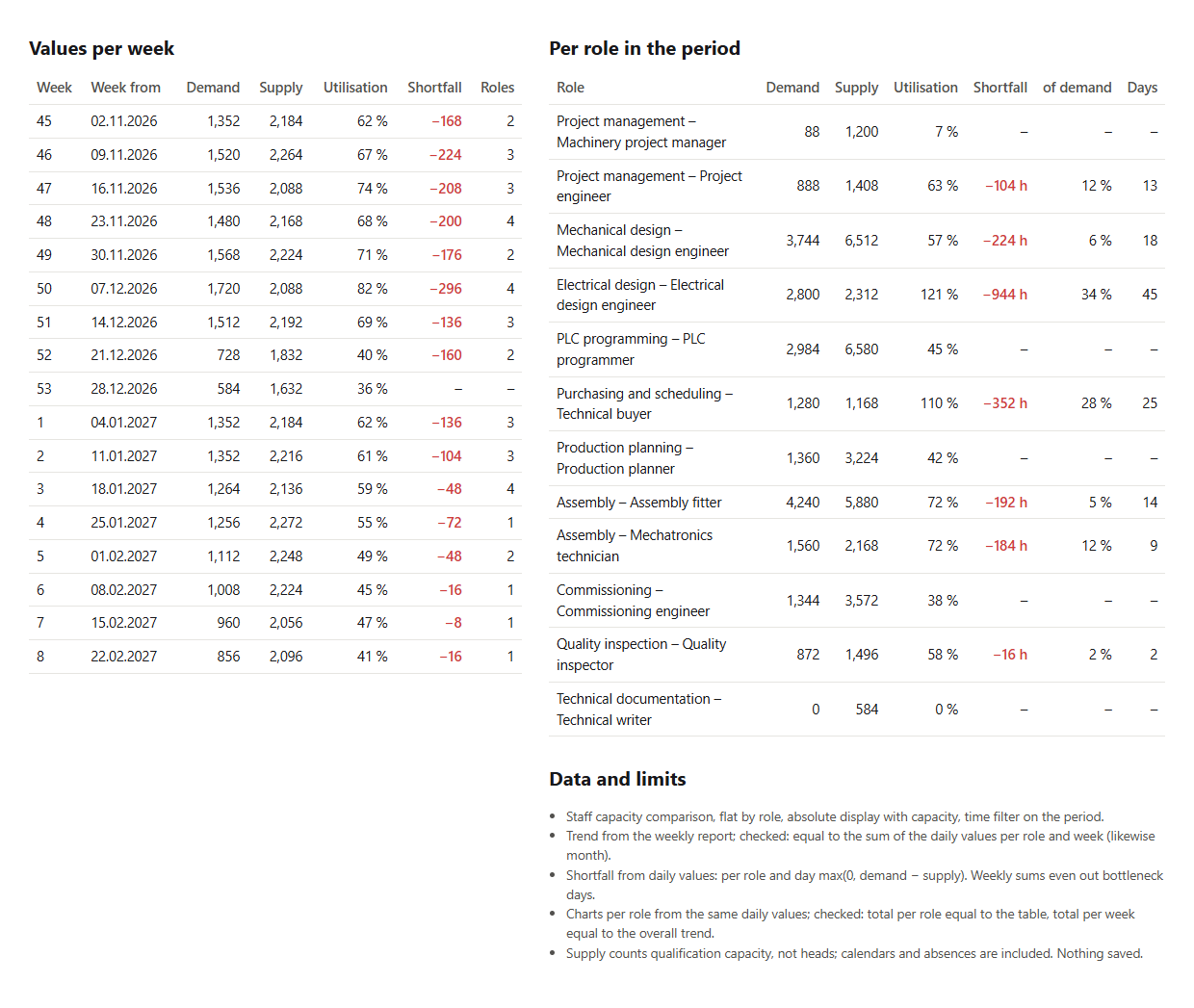This screenshot has height=1008, width=1194.
Task: Select role Quality inspector
Action: [641, 655]
